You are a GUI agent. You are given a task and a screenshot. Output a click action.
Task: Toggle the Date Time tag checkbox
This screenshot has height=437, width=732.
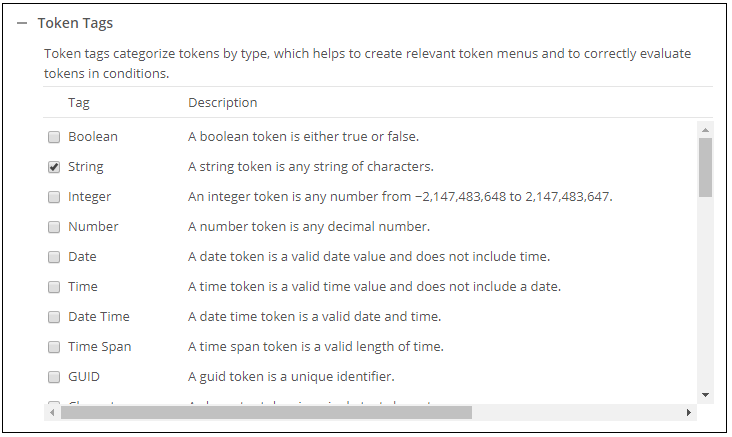(54, 317)
